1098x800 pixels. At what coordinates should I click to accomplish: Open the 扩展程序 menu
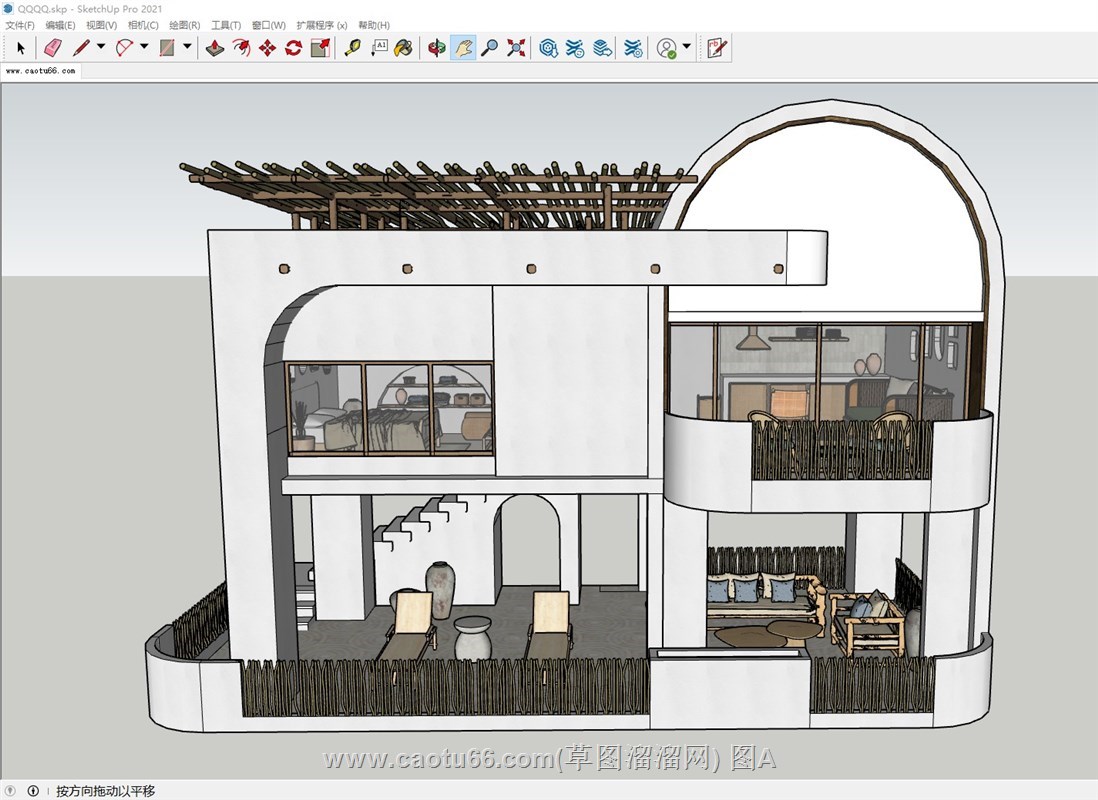(321, 25)
